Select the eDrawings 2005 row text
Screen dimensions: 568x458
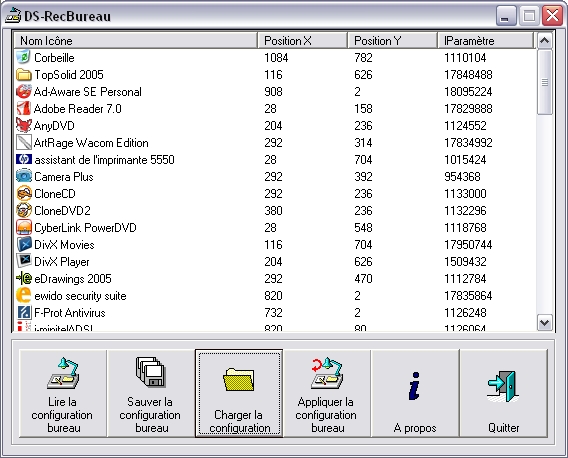tap(73, 279)
